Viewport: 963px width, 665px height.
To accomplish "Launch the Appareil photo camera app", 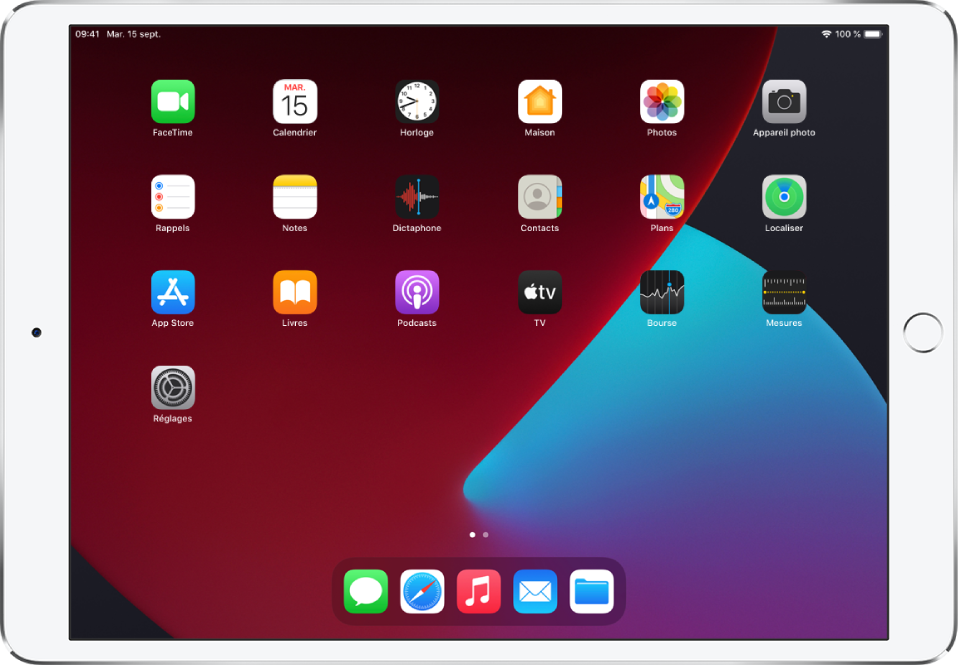I will pyautogui.click(x=784, y=102).
